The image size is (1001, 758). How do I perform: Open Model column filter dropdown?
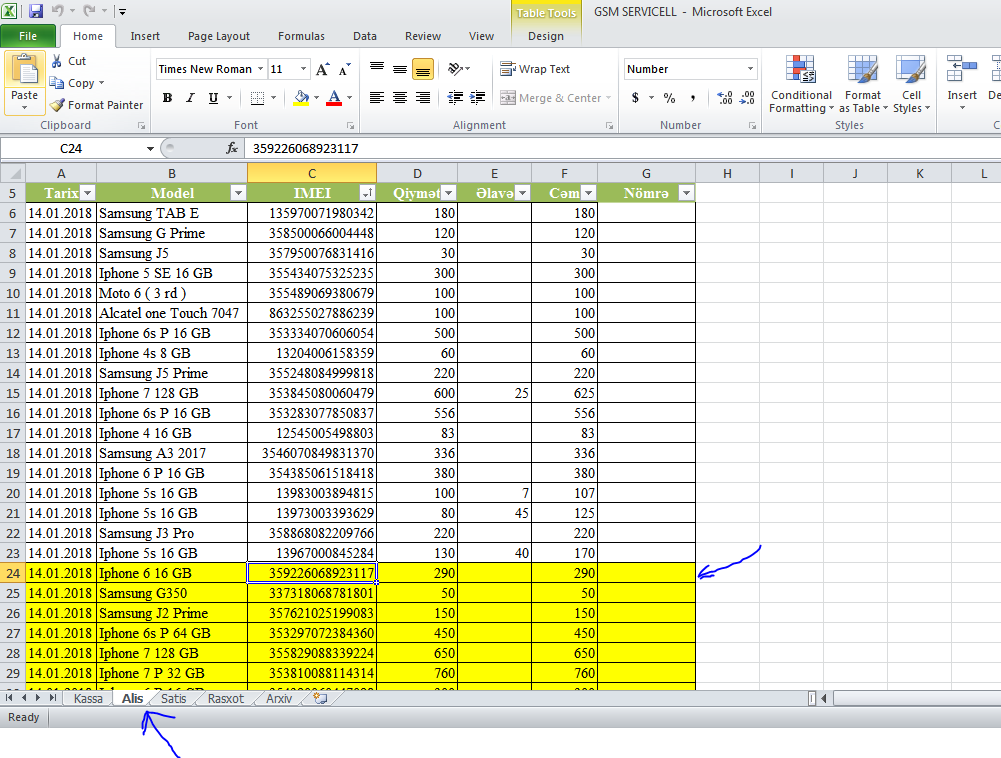238,193
